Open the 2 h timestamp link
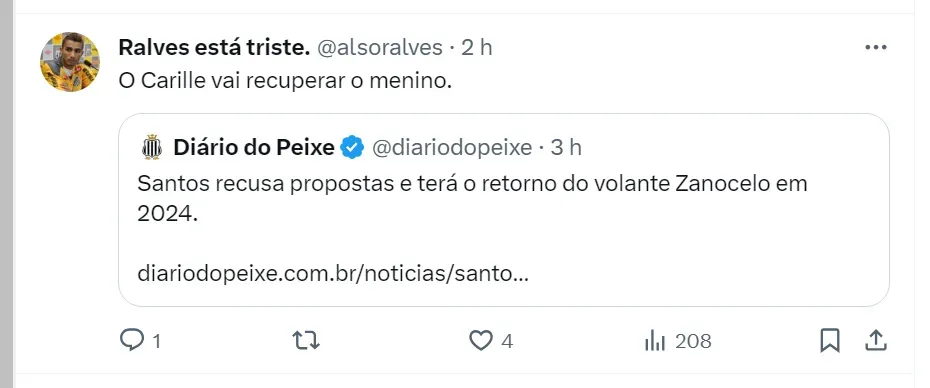The image size is (930, 388). 477,47
